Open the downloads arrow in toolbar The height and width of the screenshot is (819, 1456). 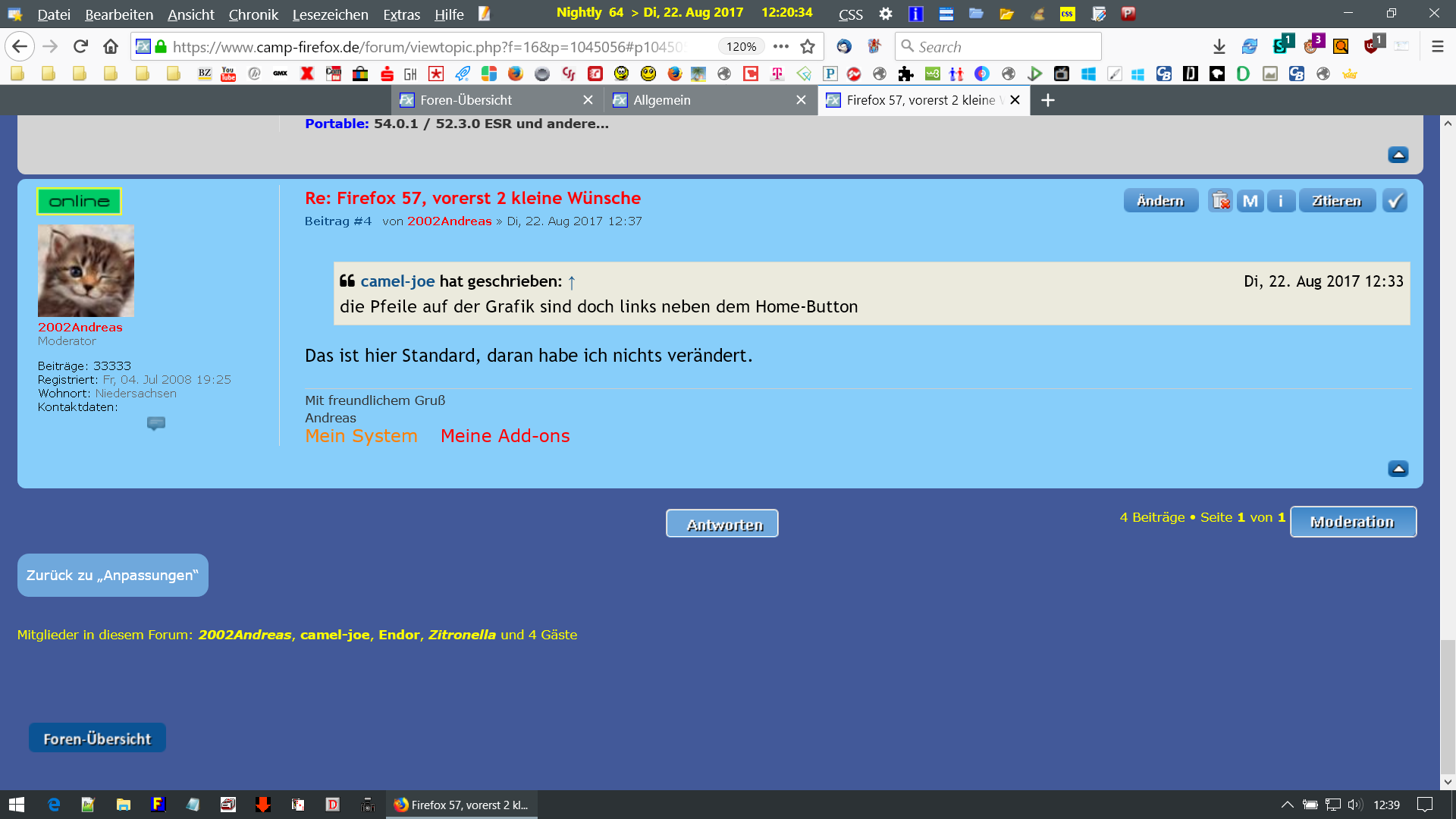tap(1219, 47)
